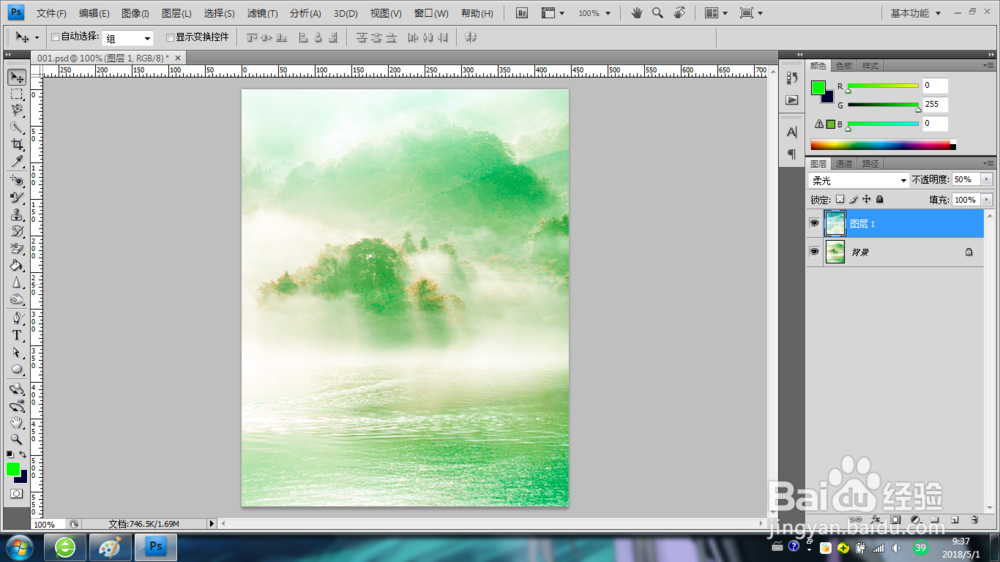Hide layer 图层 1 with eye icon
The image size is (1000, 562).
tap(814, 223)
